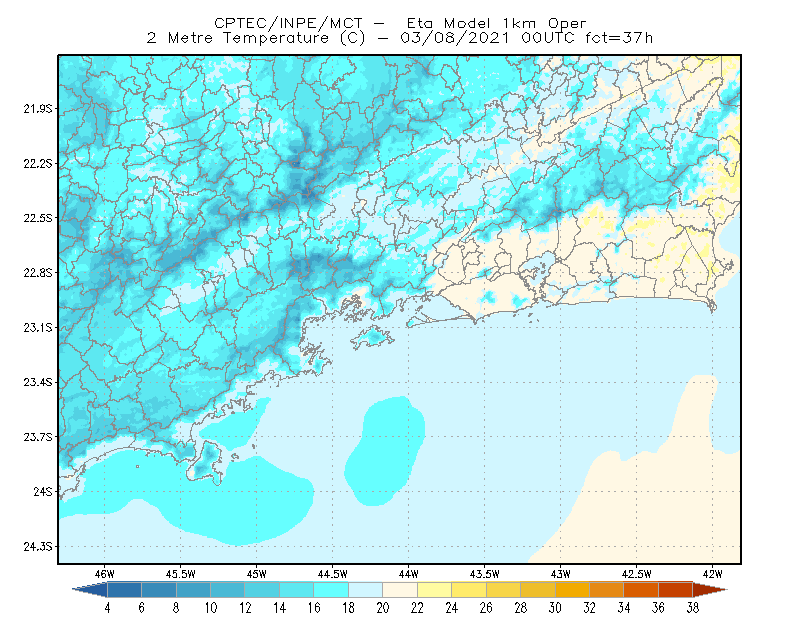Image resolution: width=800 pixels, height=618 pixels.
Task: Click the 42.5W longitude label
Action: click(637, 574)
